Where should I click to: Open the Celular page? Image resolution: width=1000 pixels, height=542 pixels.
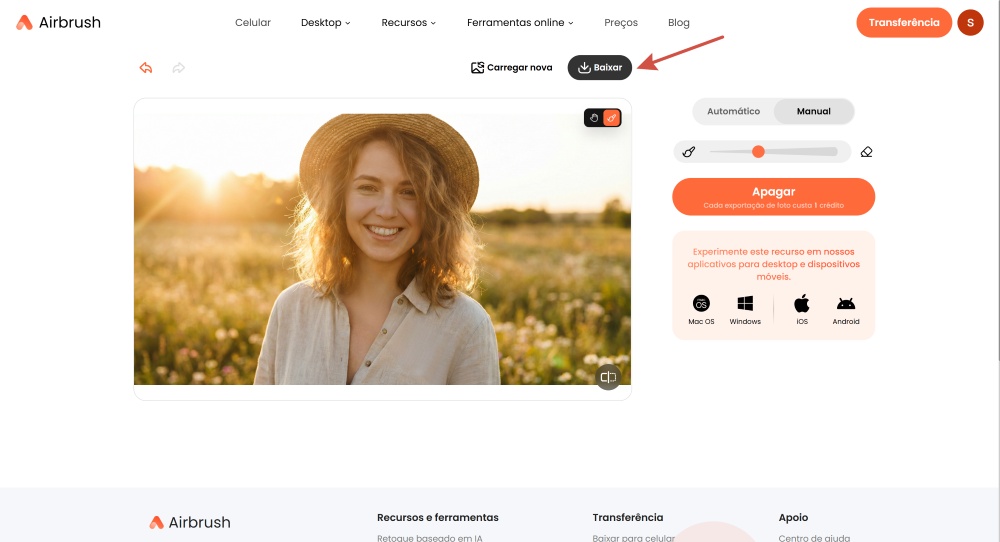tap(253, 22)
